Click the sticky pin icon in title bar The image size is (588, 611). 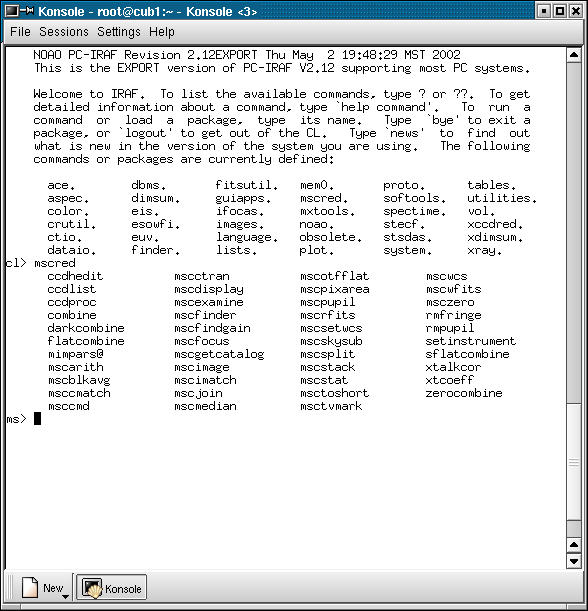click(x=27, y=11)
